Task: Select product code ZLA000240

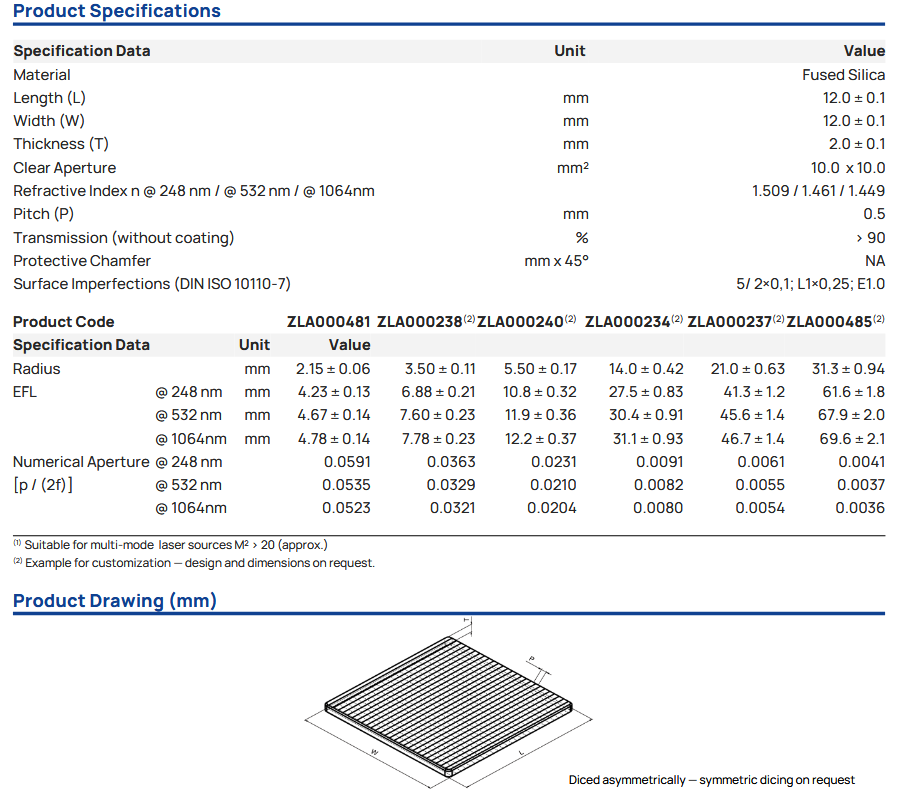Action: click(521, 322)
